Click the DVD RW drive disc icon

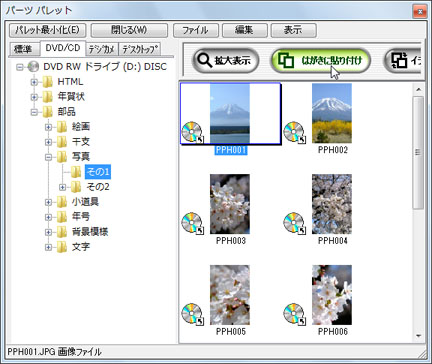click(33, 67)
